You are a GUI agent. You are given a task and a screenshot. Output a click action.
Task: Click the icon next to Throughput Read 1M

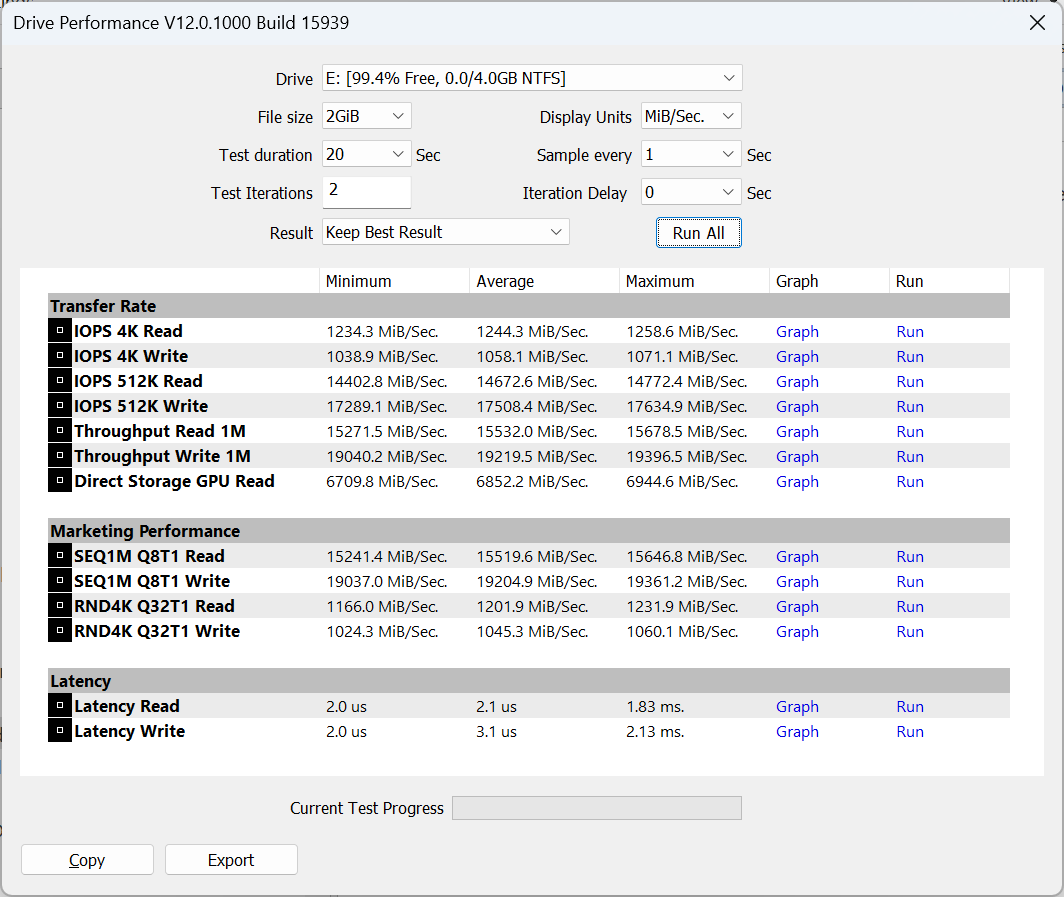coord(60,431)
